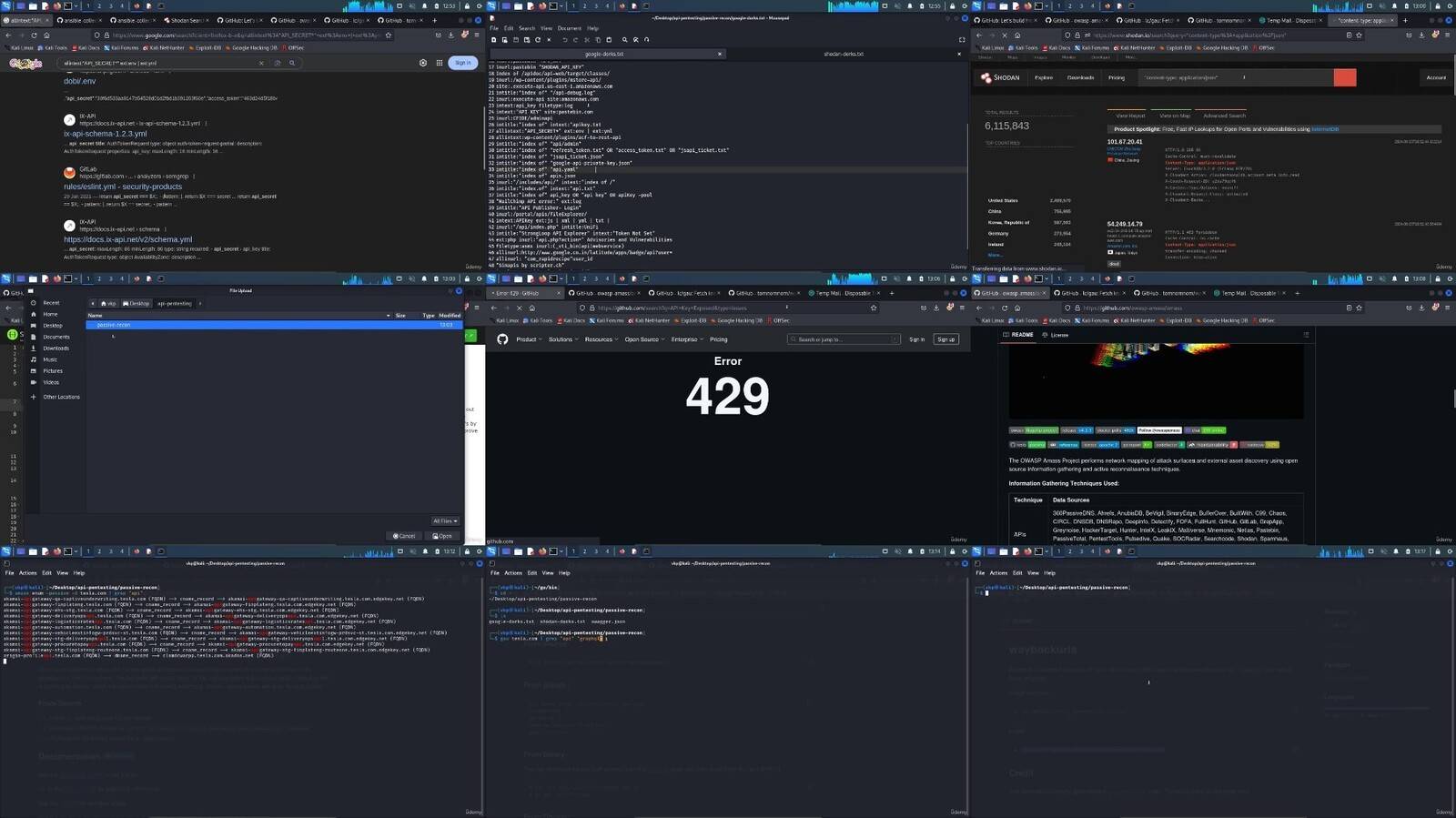Open Shodan result 54.249.14.79
Image resolution: width=1456 pixels, height=818 pixels.
(1125, 224)
